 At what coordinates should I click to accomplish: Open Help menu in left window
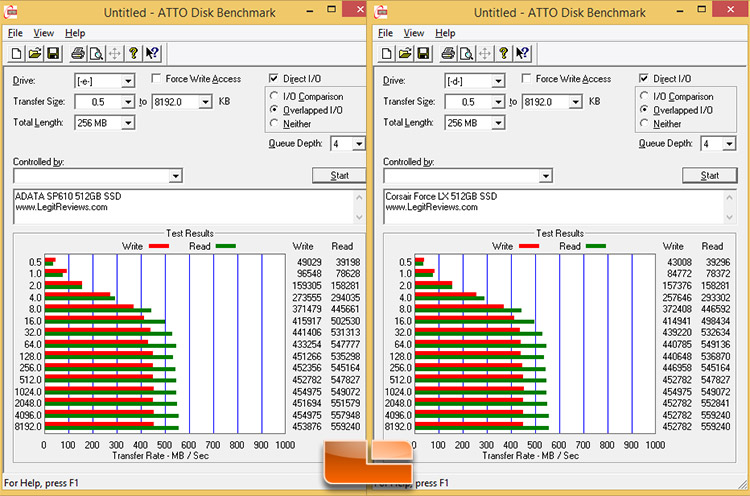[x=75, y=33]
